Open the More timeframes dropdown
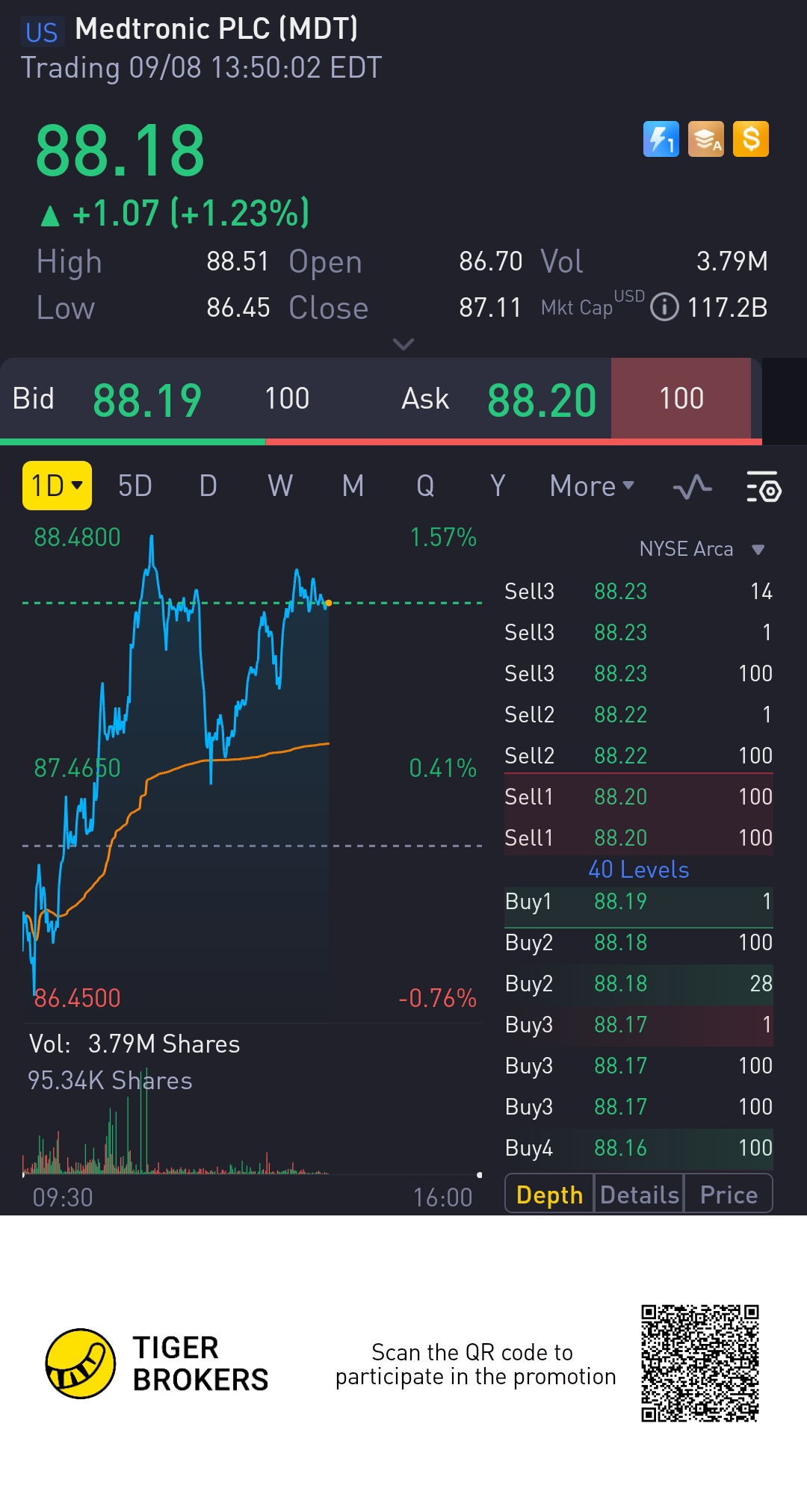 click(x=592, y=486)
